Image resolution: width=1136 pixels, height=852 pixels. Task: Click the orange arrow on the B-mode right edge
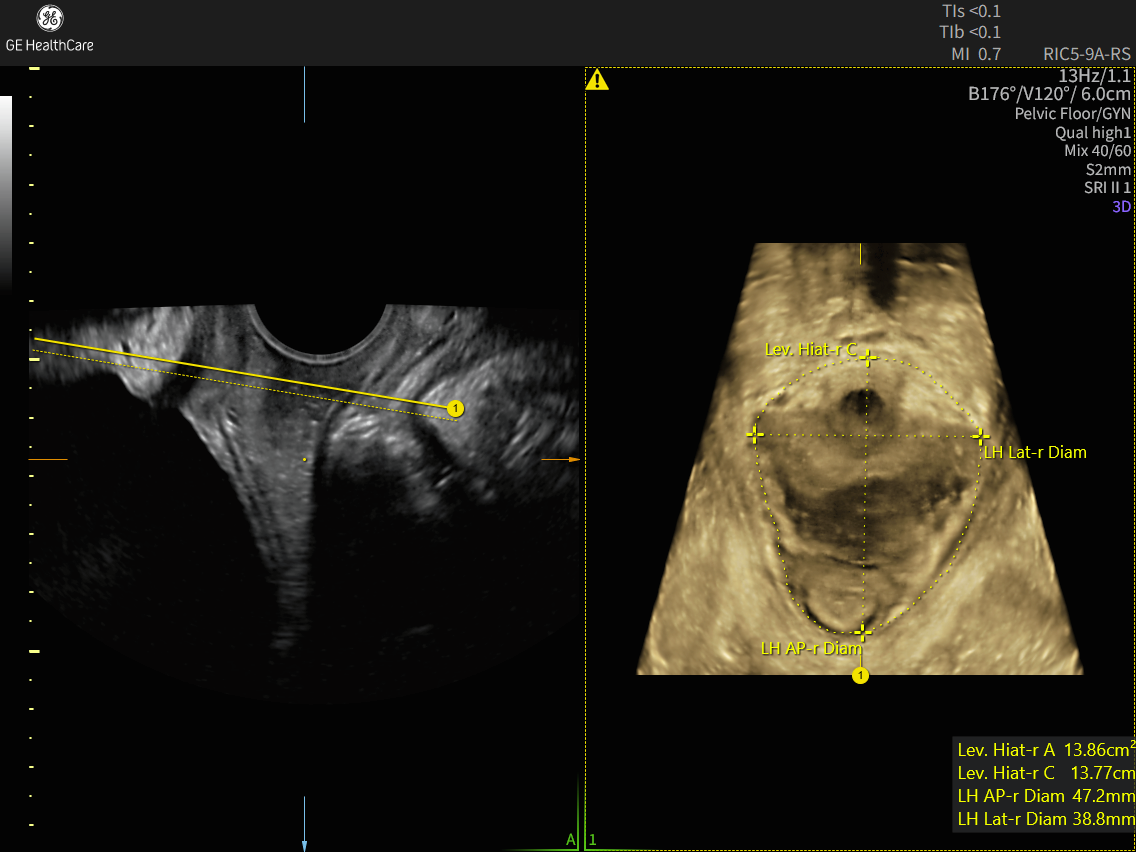tap(573, 459)
